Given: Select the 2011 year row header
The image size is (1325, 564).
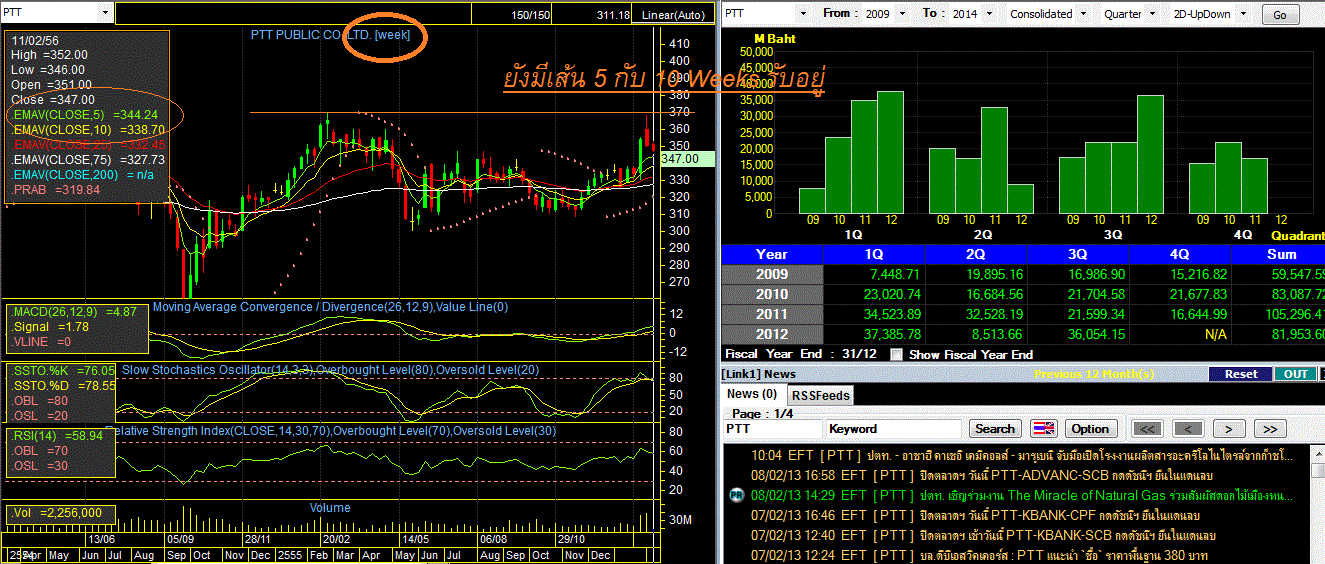Looking at the screenshot, I should pyautogui.click(x=772, y=314).
